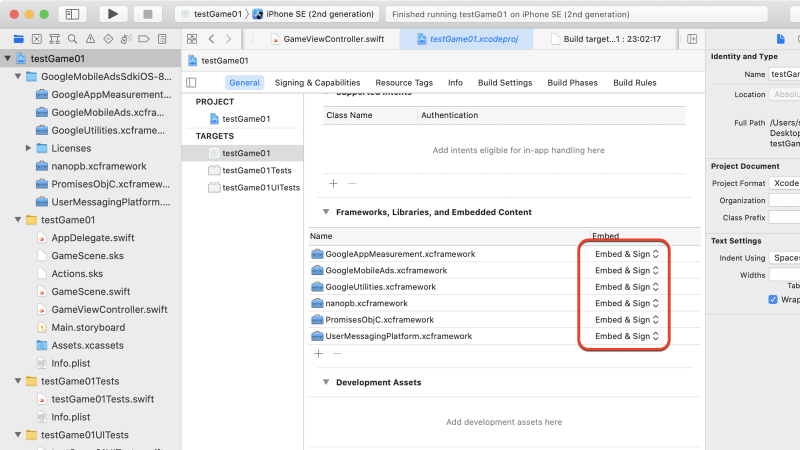This screenshot has height=450, width=800.
Task: Expand the Licenses folder
Action: point(29,148)
